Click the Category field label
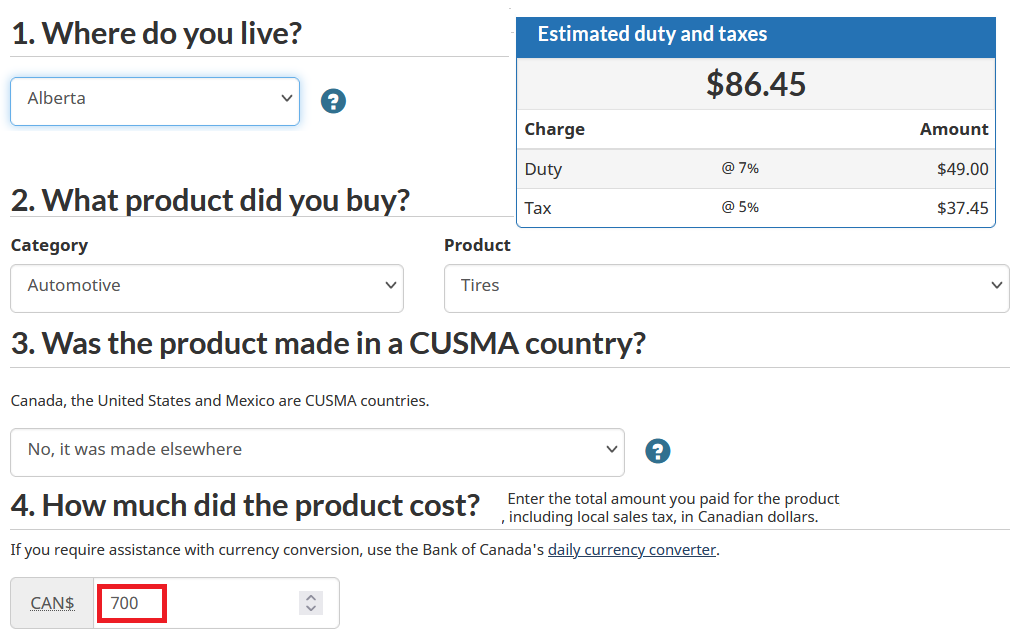This screenshot has height=631, width=1011. (x=49, y=245)
